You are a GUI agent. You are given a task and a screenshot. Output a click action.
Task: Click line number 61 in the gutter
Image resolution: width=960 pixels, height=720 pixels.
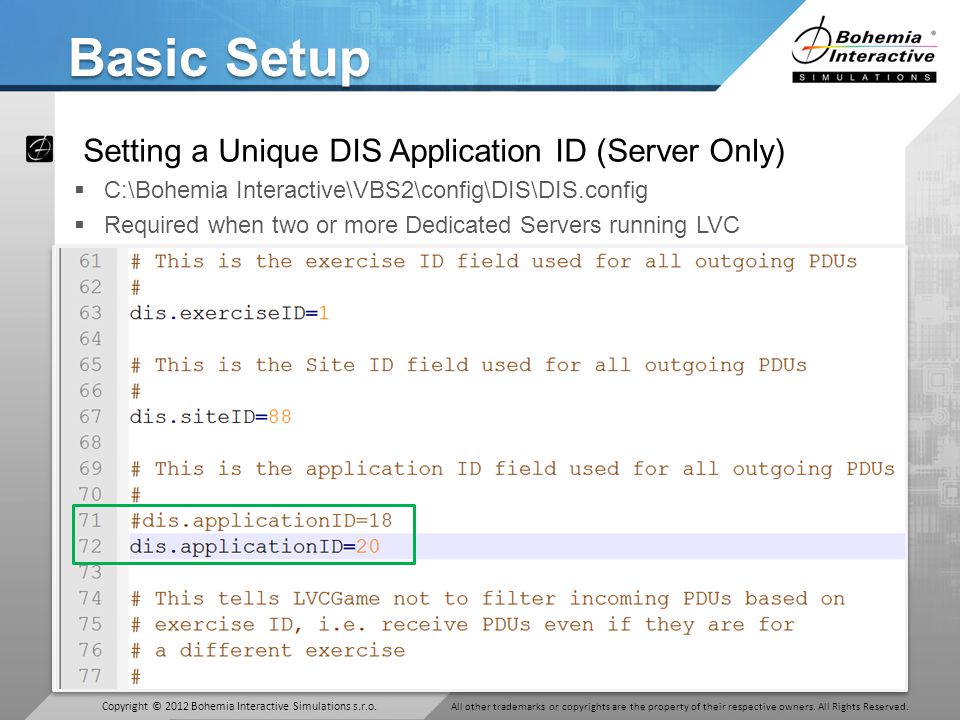pos(90,261)
